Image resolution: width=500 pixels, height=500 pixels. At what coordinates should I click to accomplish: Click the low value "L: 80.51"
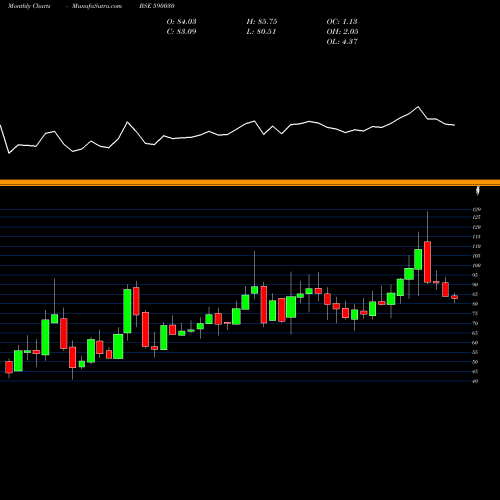[x=261, y=32]
